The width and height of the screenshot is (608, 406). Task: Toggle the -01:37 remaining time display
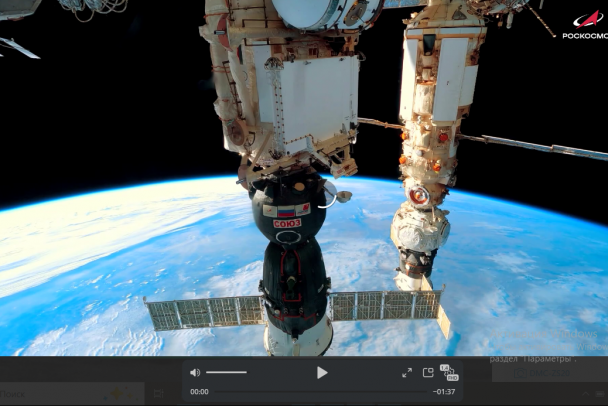(444, 392)
